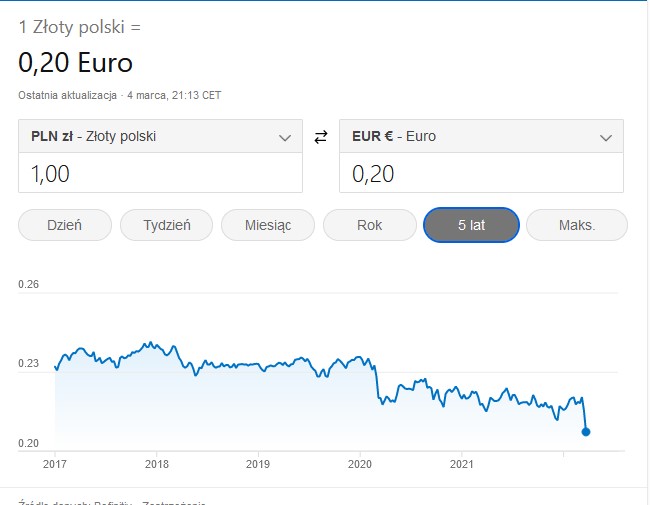
Task: Open the PLN zł source currency dropdown
Action: click(x=160, y=136)
